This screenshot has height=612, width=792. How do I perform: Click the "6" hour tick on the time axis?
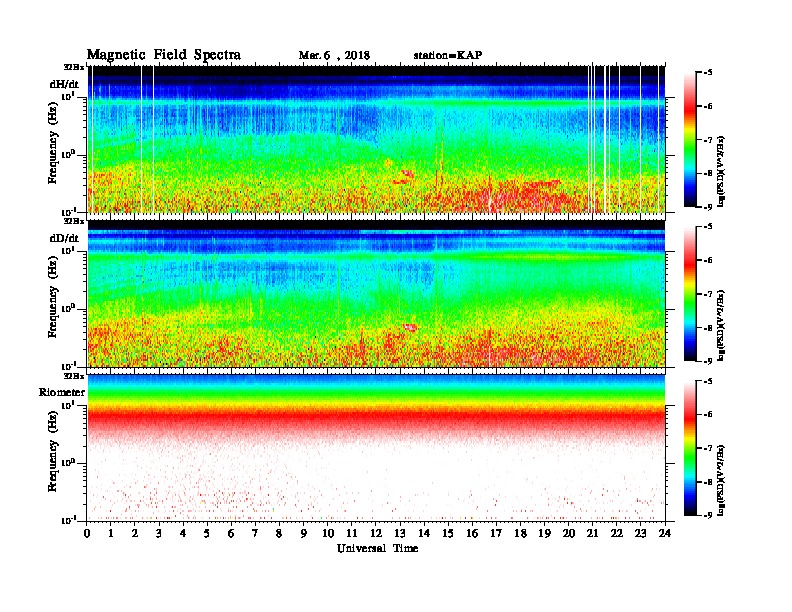[x=231, y=534]
